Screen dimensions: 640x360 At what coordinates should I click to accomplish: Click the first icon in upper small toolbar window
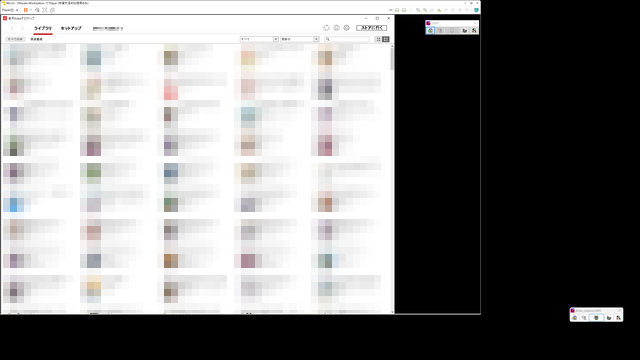tap(430, 31)
